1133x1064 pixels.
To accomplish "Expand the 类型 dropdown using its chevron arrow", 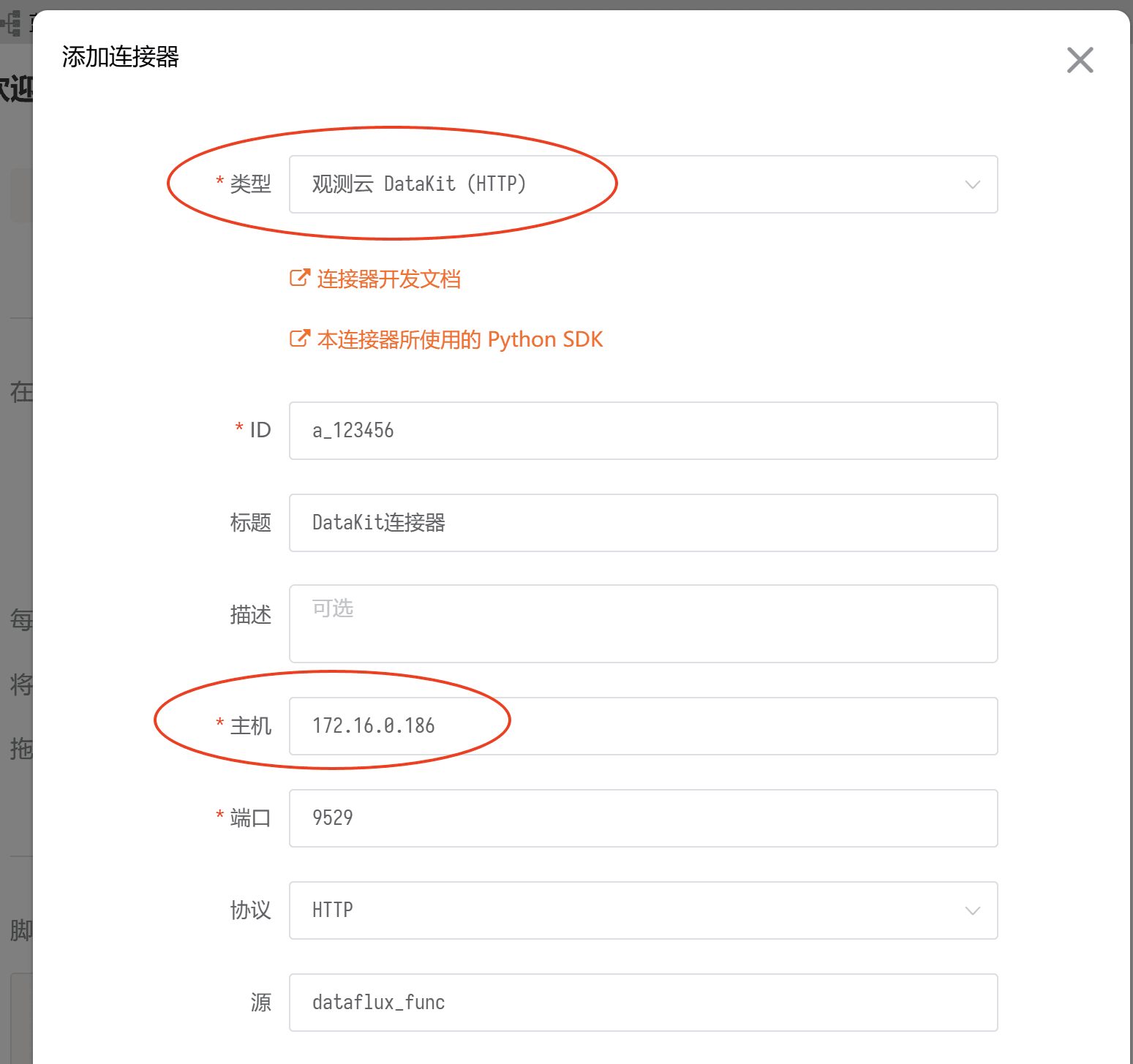I will point(972,184).
